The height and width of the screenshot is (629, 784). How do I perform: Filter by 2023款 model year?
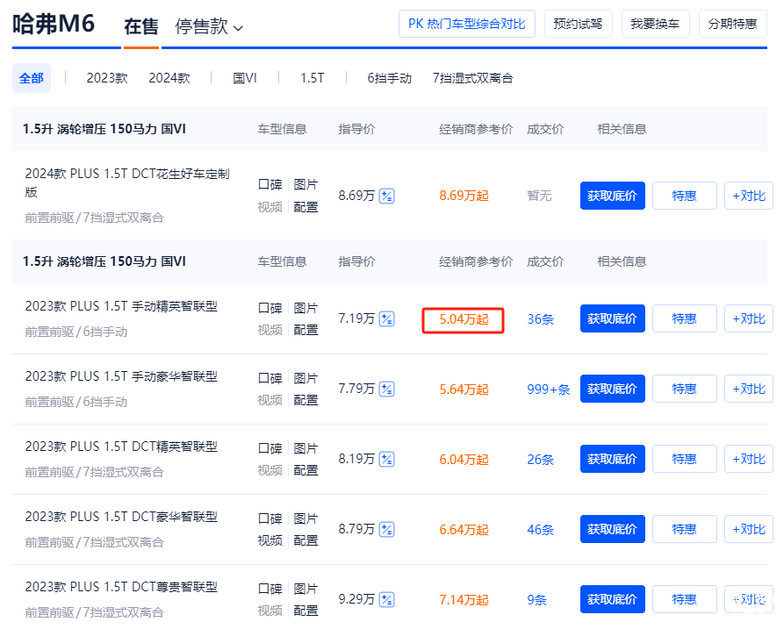pos(107,78)
